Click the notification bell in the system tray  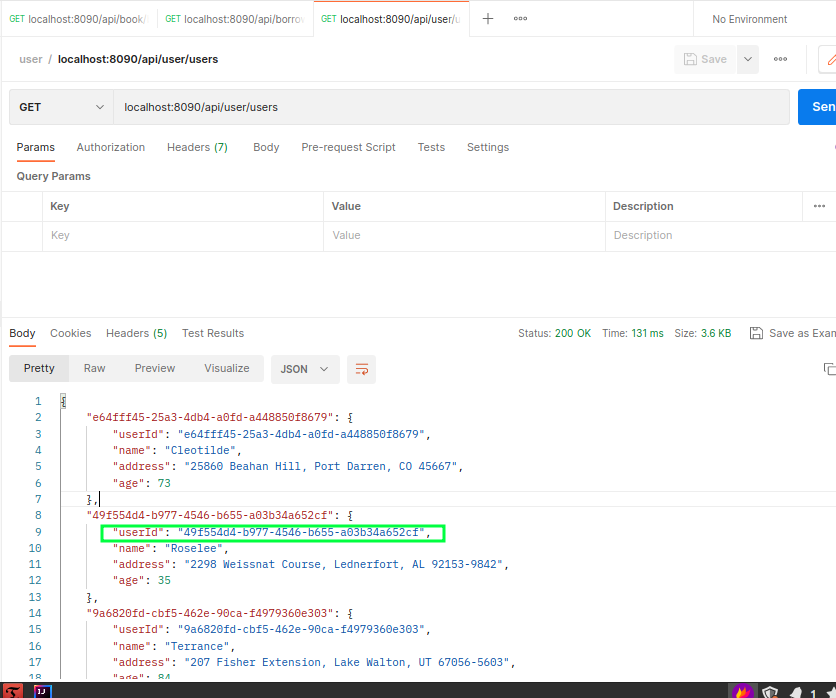[796, 693]
